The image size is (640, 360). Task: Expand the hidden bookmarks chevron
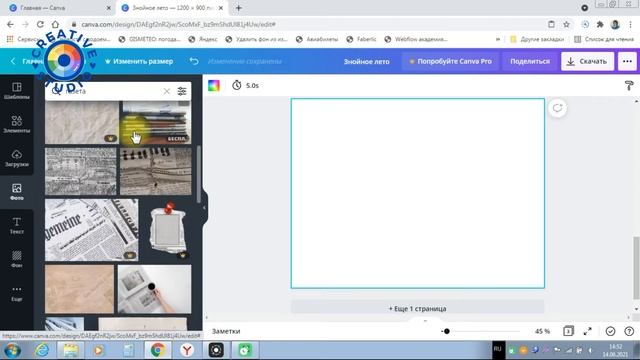[x=498, y=39]
